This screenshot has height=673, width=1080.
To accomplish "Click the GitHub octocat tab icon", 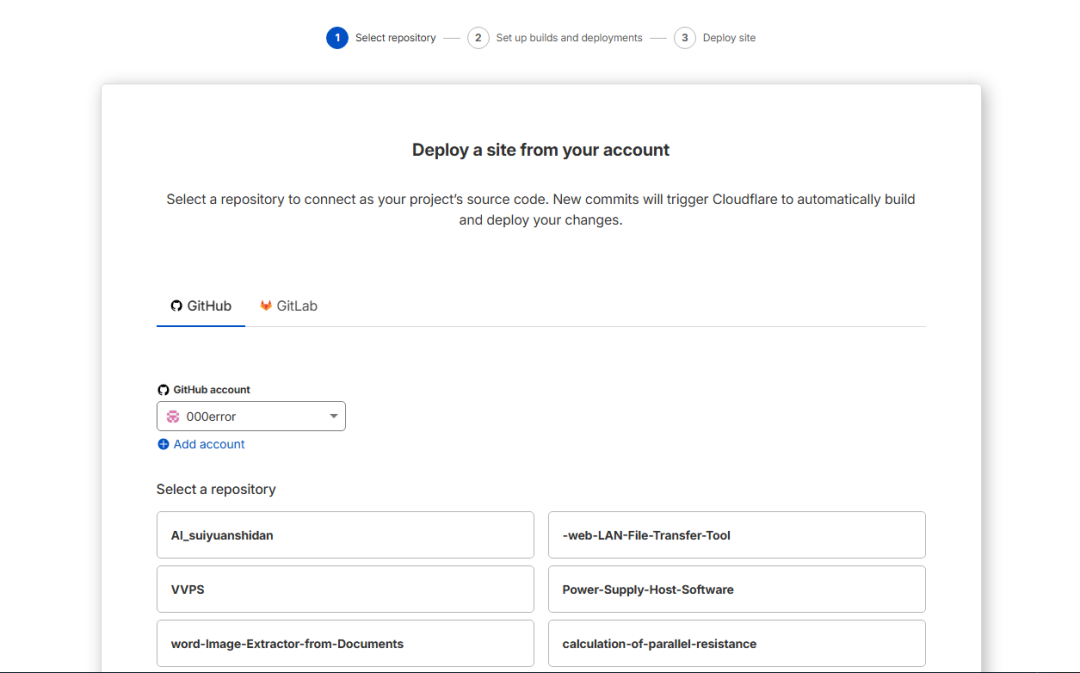I will coord(177,306).
